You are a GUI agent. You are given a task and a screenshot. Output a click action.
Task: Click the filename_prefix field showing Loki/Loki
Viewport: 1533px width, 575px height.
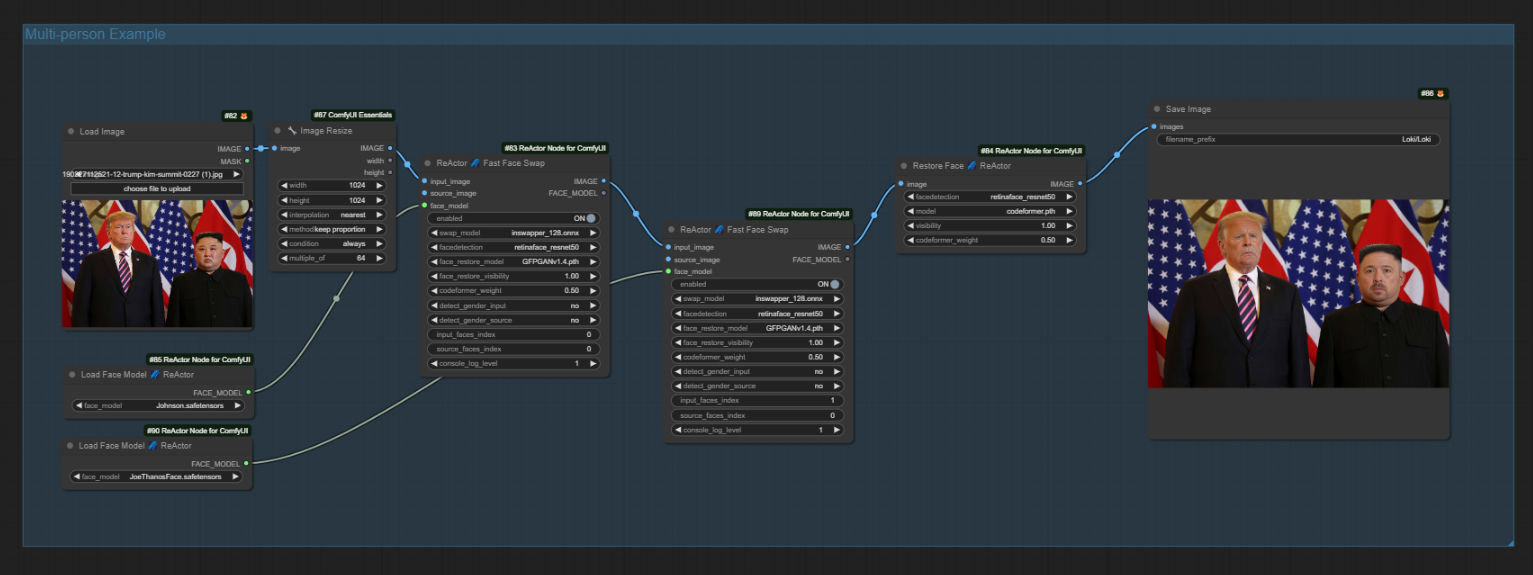click(x=1298, y=140)
